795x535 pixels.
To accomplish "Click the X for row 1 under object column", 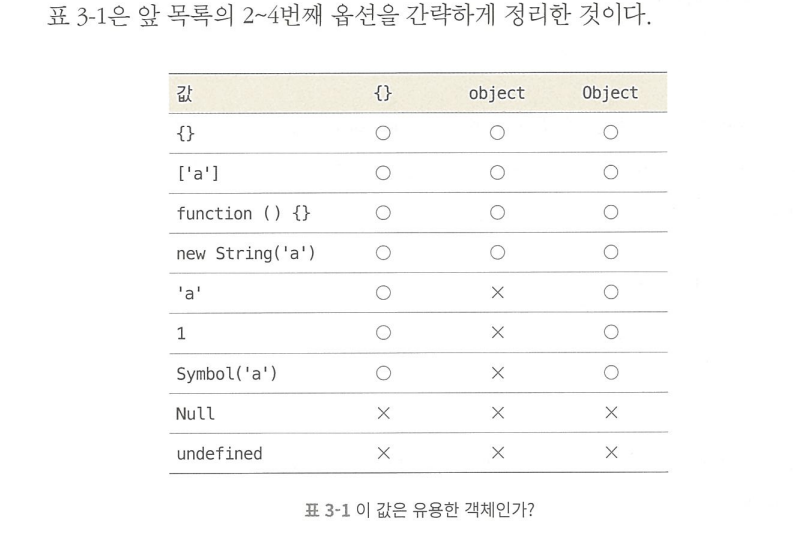I will click(x=497, y=333).
